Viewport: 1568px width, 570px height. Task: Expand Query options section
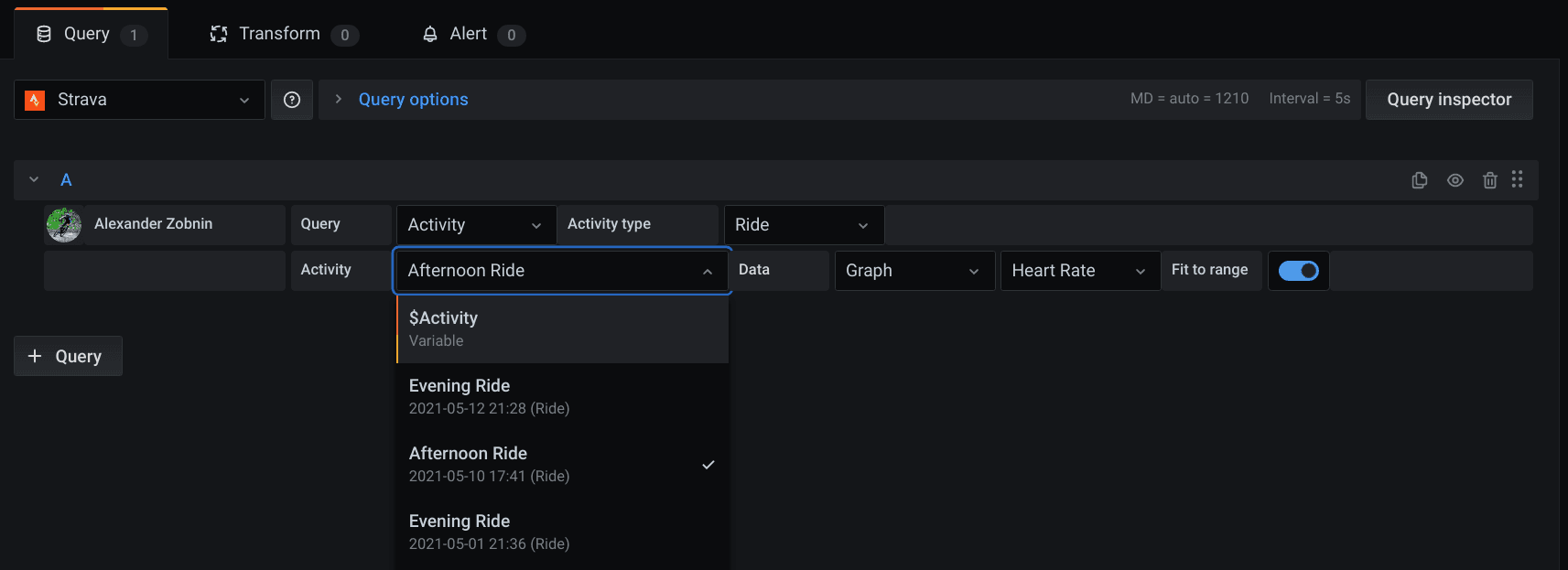pyautogui.click(x=412, y=100)
